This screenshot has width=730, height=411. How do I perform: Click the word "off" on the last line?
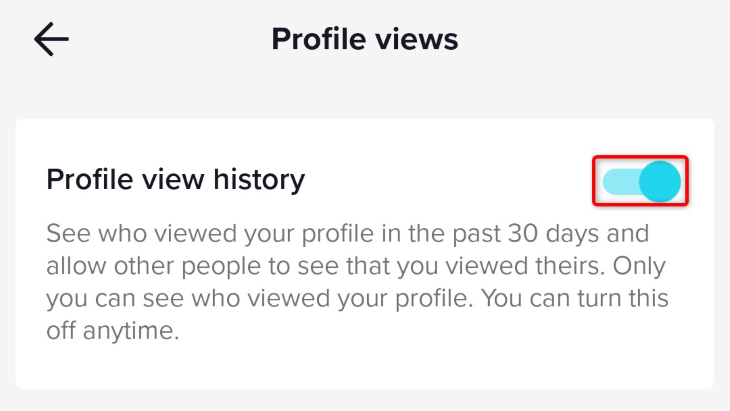click(62, 331)
